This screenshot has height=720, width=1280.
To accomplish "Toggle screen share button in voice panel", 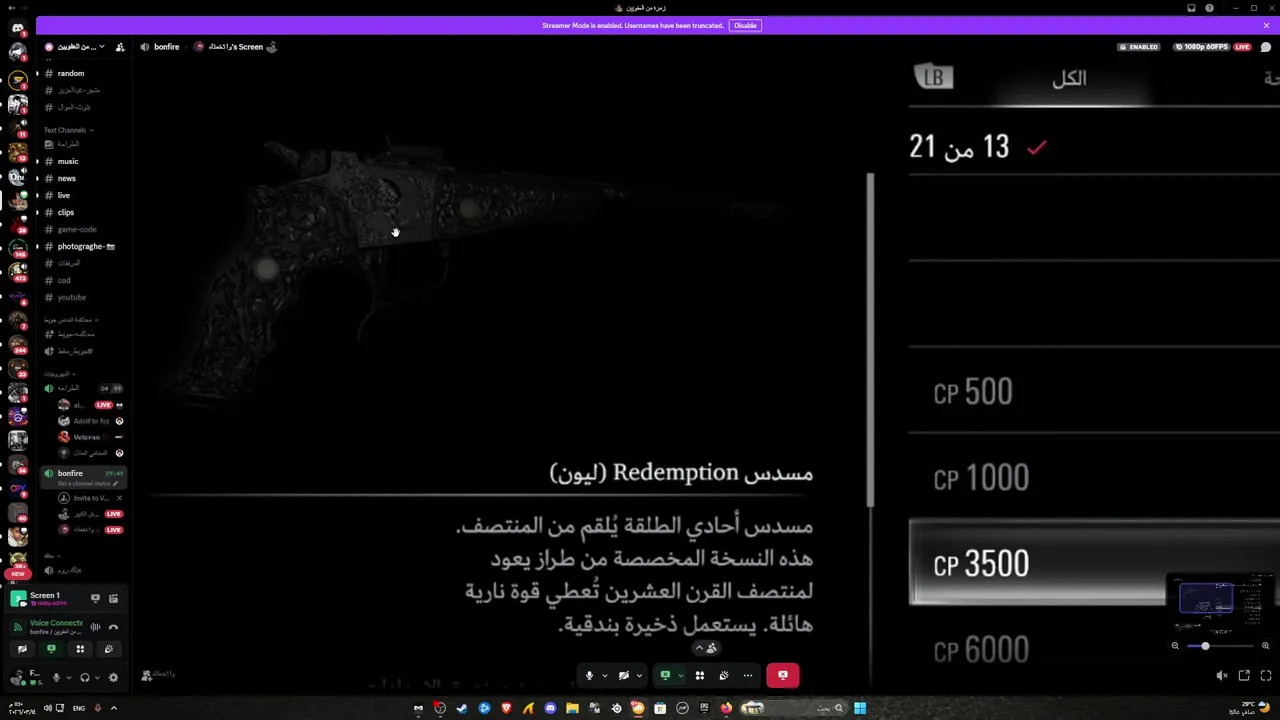I will click(x=51, y=649).
